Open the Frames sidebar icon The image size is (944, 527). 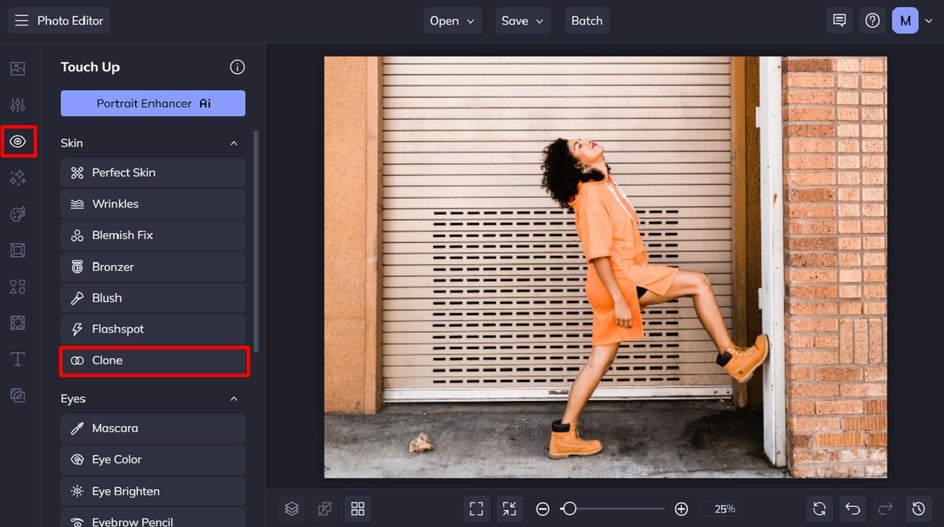[x=17, y=250]
